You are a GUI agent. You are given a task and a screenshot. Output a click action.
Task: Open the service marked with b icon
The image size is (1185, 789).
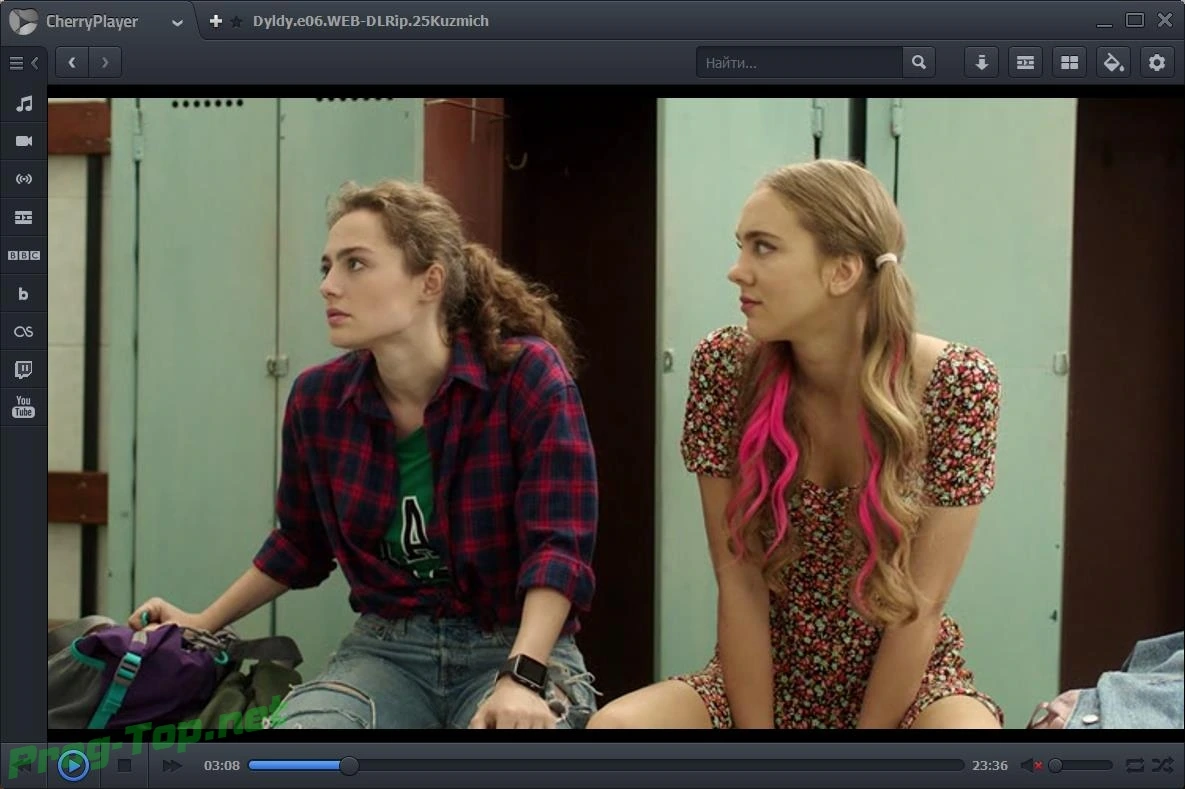click(23, 294)
